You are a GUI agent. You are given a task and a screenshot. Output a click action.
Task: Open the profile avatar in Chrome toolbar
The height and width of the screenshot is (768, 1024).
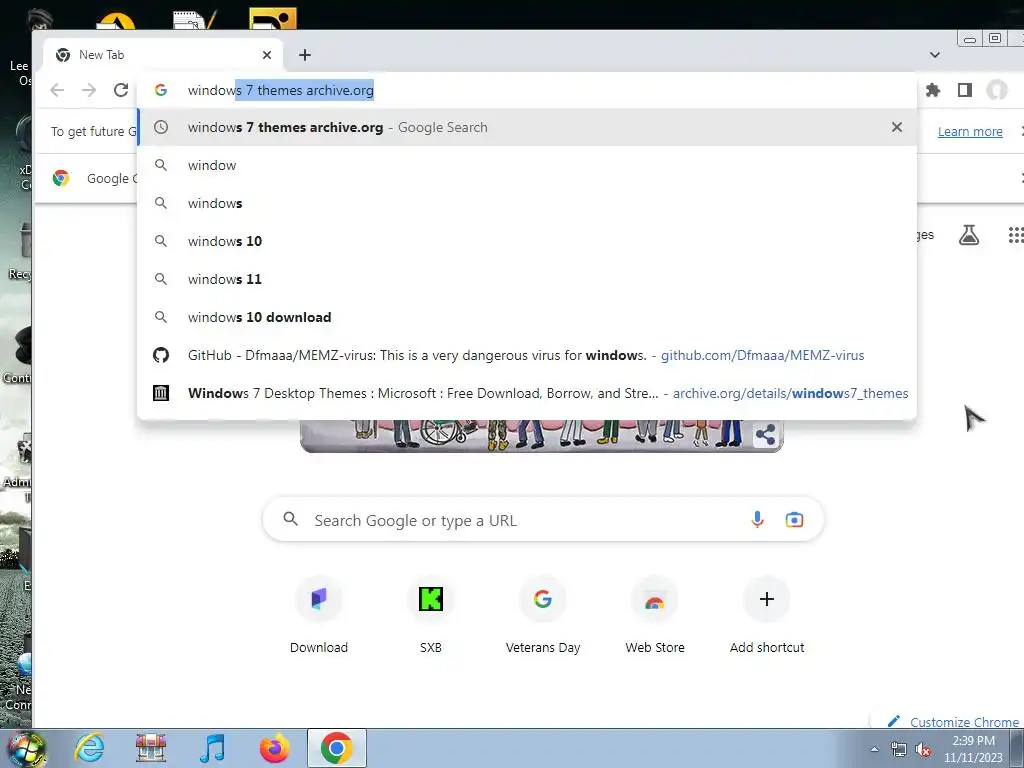click(997, 90)
